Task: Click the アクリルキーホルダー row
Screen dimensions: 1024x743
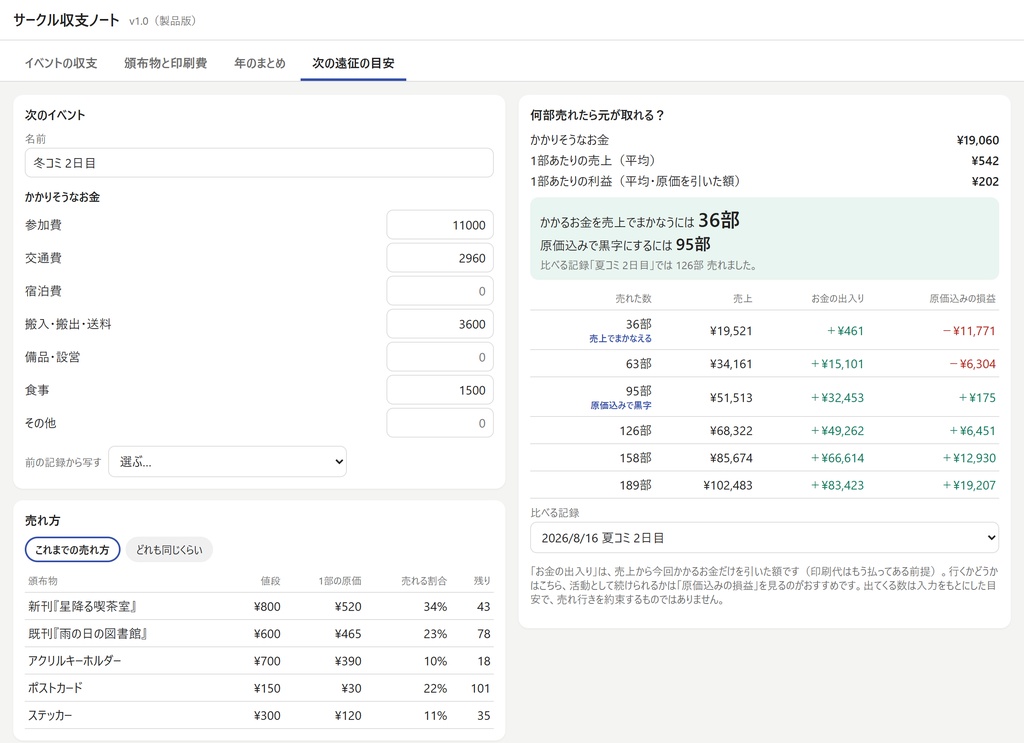Action: [x=259, y=661]
